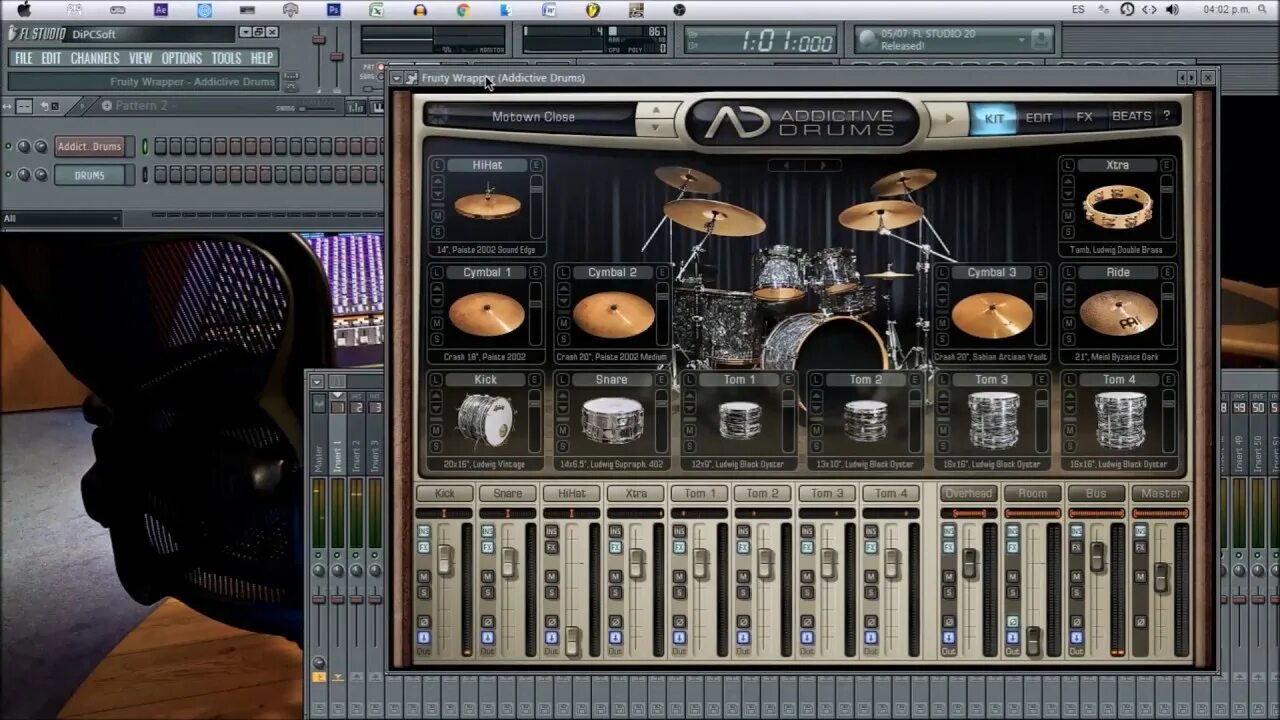Image resolution: width=1280 pixels, height=720 pixels.
Task: Toggle INS on the Xtra mixer channel
Action: click(615, 531)
